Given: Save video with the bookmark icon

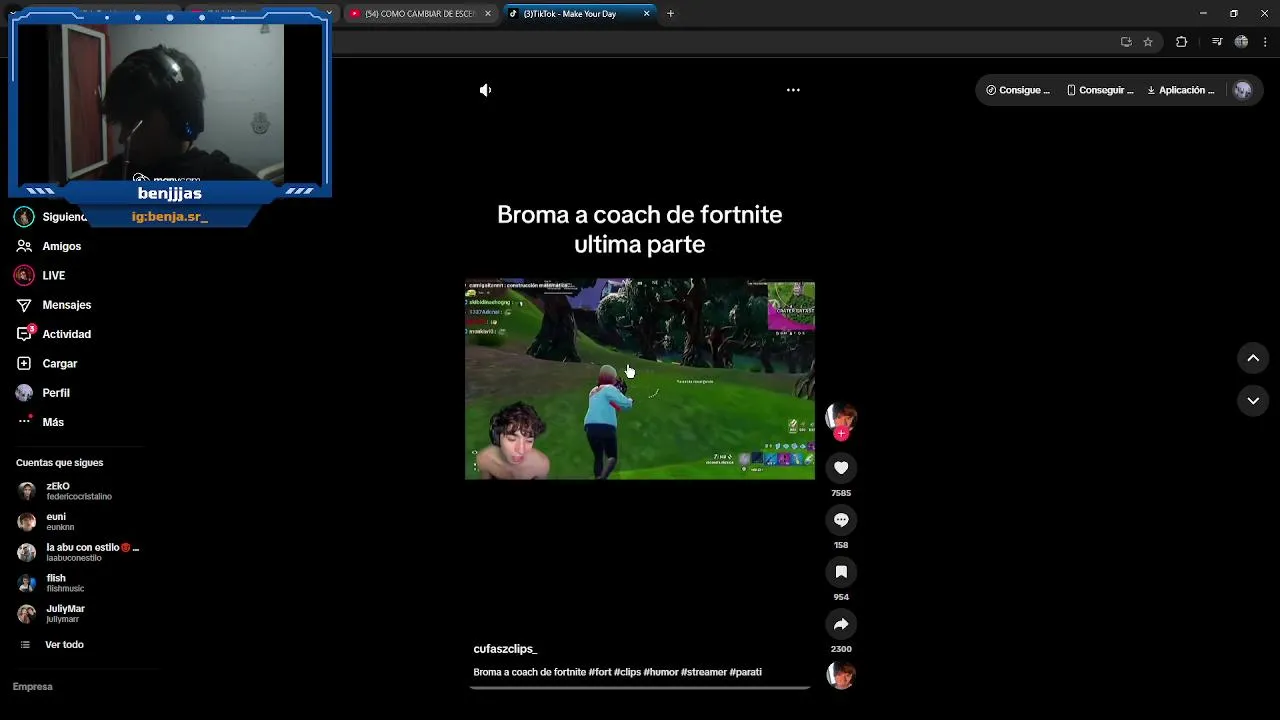Looking at the screenshot, I should pyautogui.click(x=841, y=572).
